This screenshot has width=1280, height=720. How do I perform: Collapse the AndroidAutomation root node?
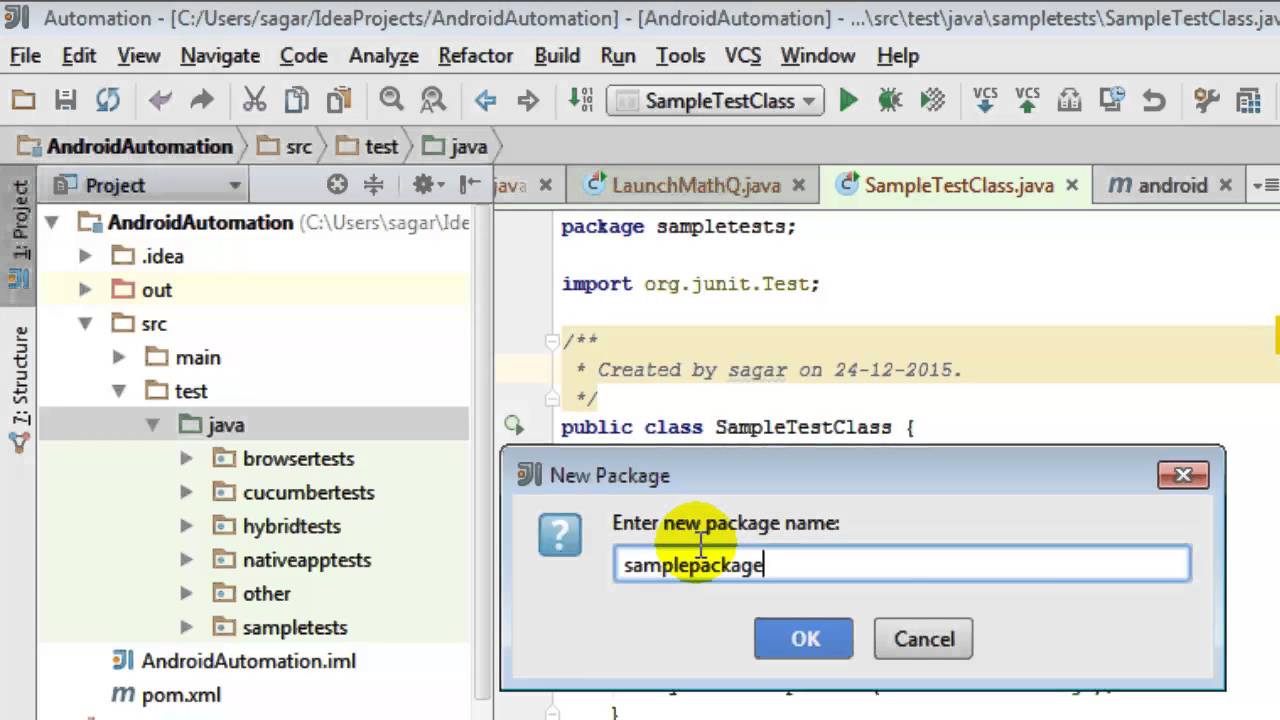click(x=52, y=222)
